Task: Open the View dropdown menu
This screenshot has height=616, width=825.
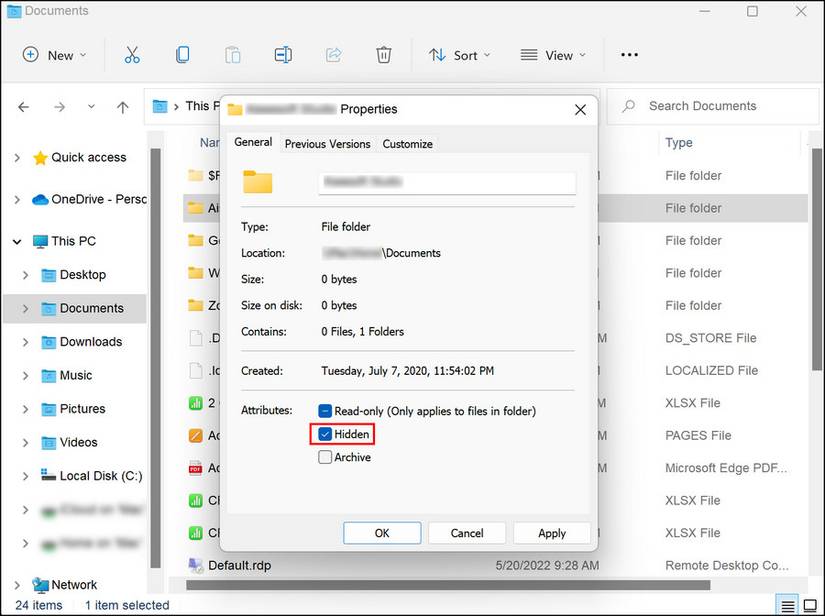Action: click(553, 55)
